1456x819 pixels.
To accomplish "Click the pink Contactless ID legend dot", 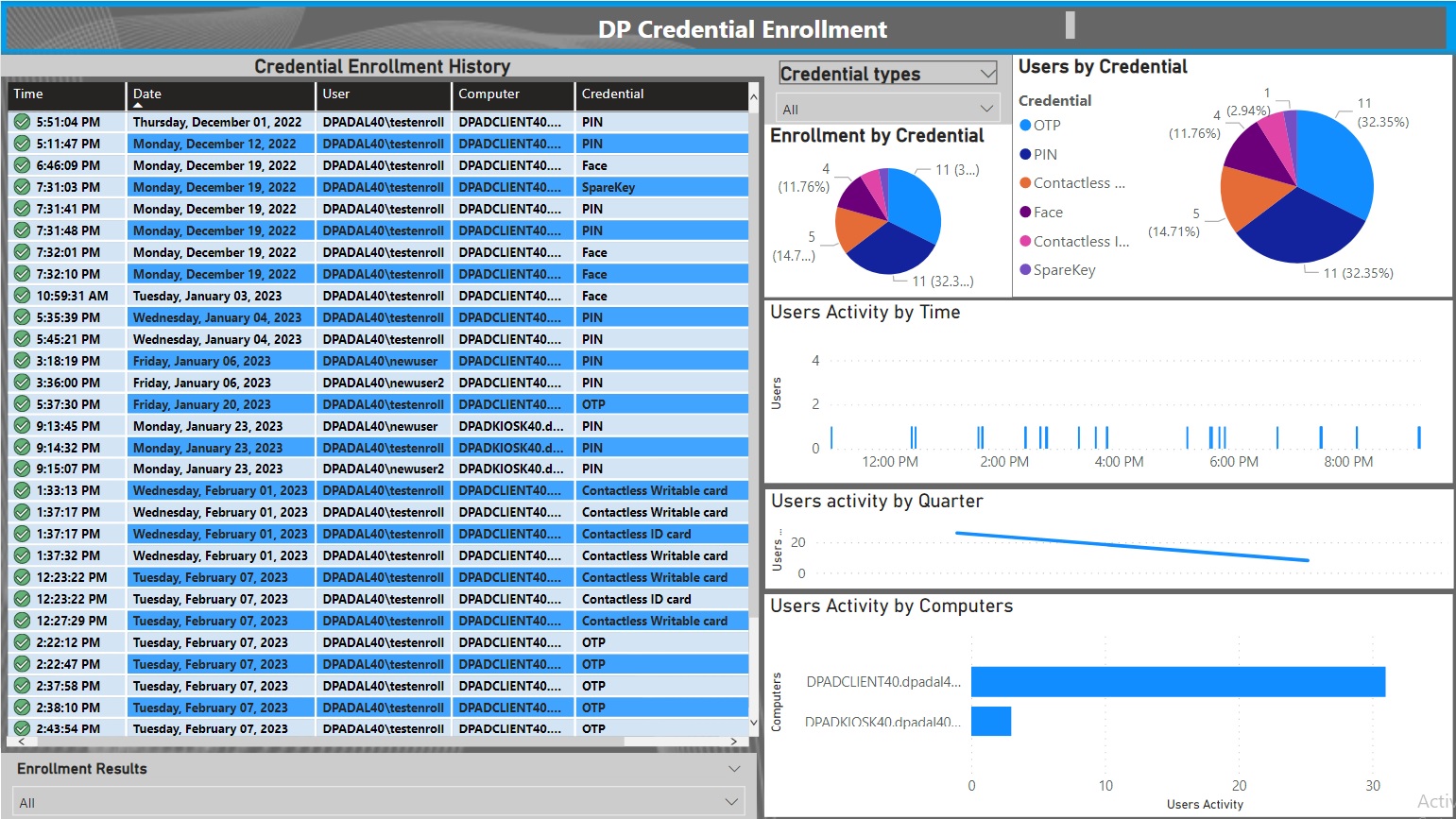I will (x=1027, y=241).
